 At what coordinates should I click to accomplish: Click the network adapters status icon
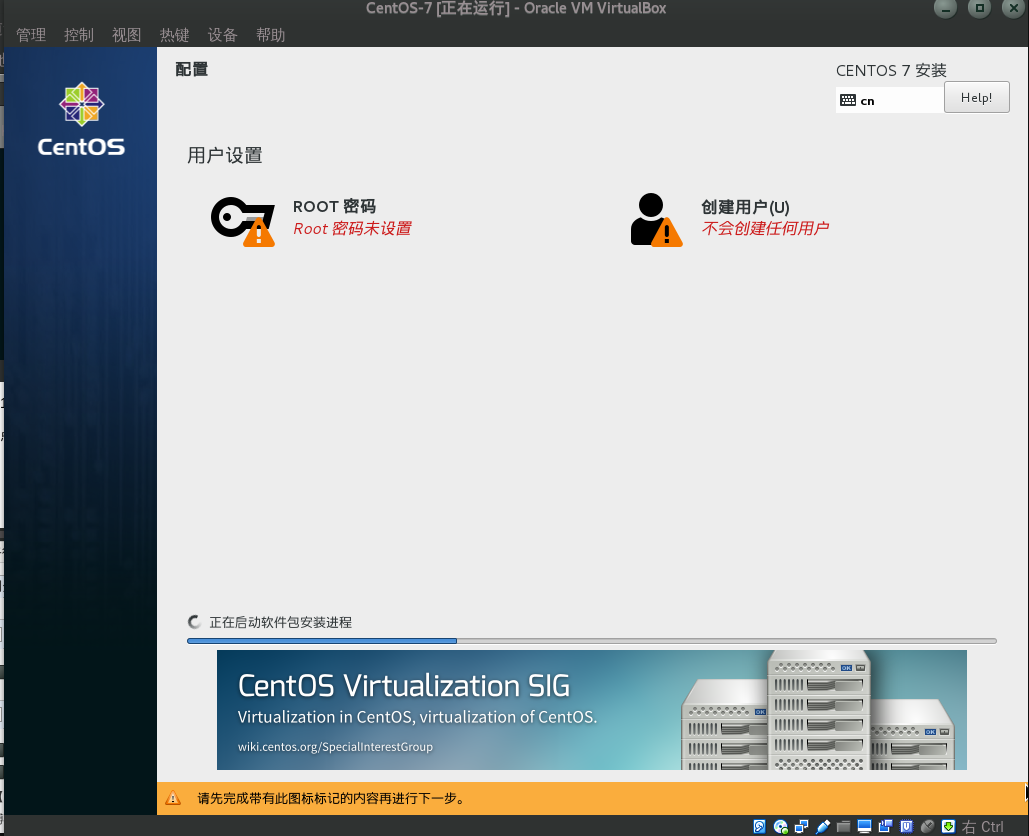click(x=801, y=827)
